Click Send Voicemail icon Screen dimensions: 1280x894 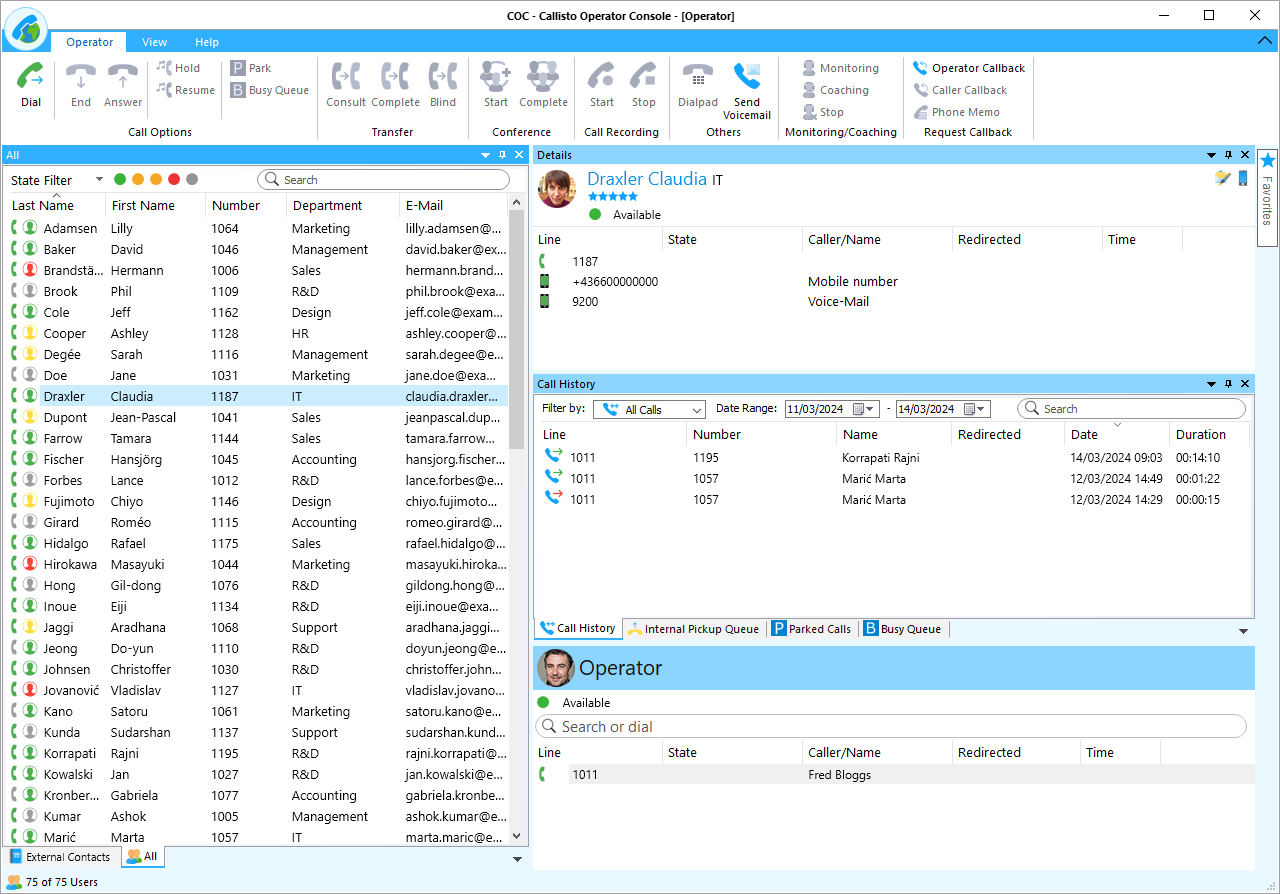pos(747,77)
